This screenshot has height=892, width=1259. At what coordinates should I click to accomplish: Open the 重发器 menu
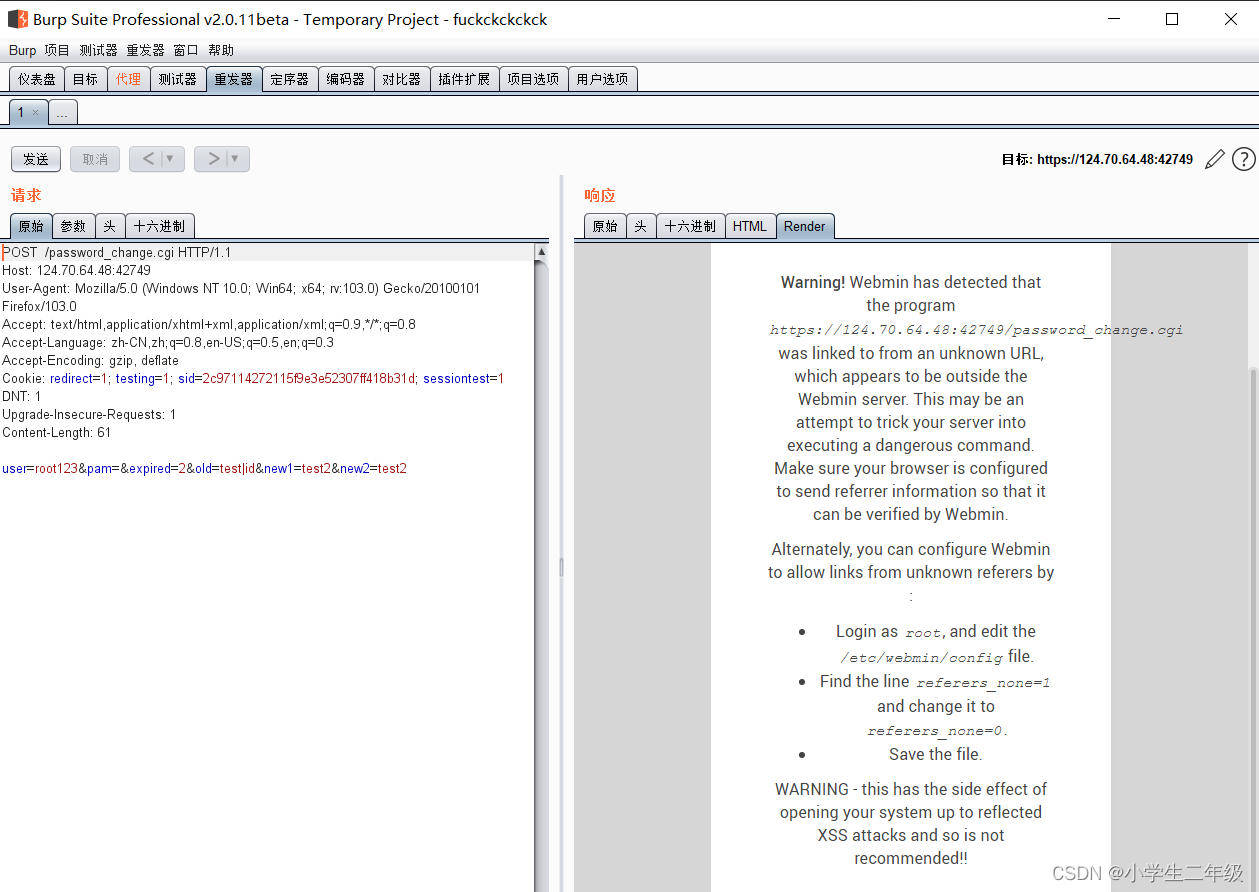click(x=145, y=50)
